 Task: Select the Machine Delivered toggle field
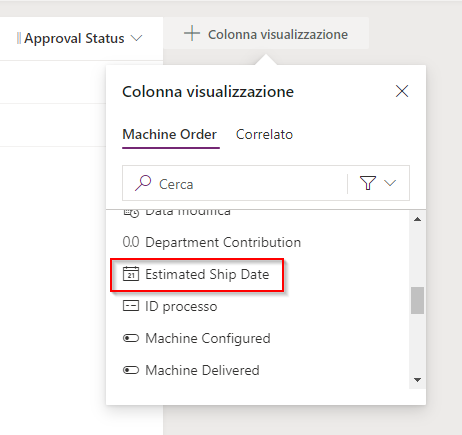[x=191, y=370]
